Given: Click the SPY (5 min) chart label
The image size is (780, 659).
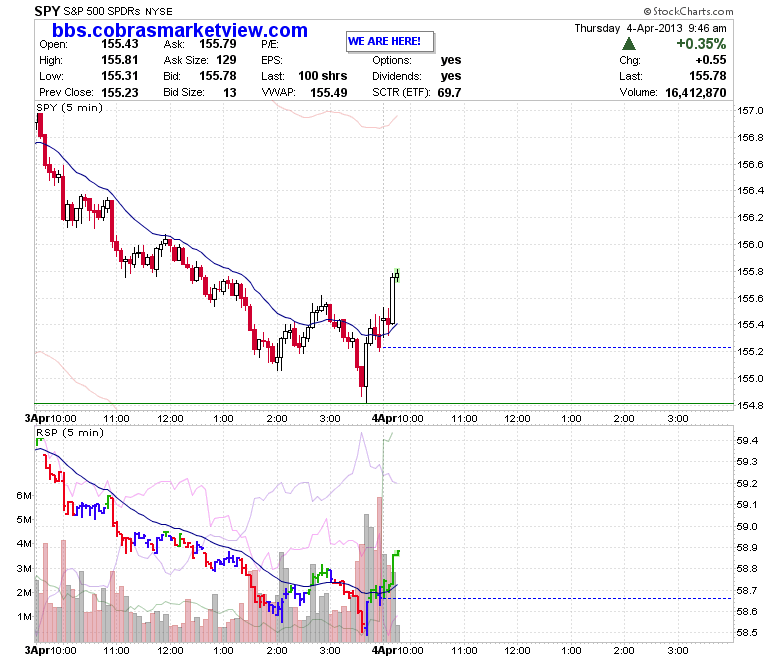Looking at the screenshot, I should click(70, 107).
